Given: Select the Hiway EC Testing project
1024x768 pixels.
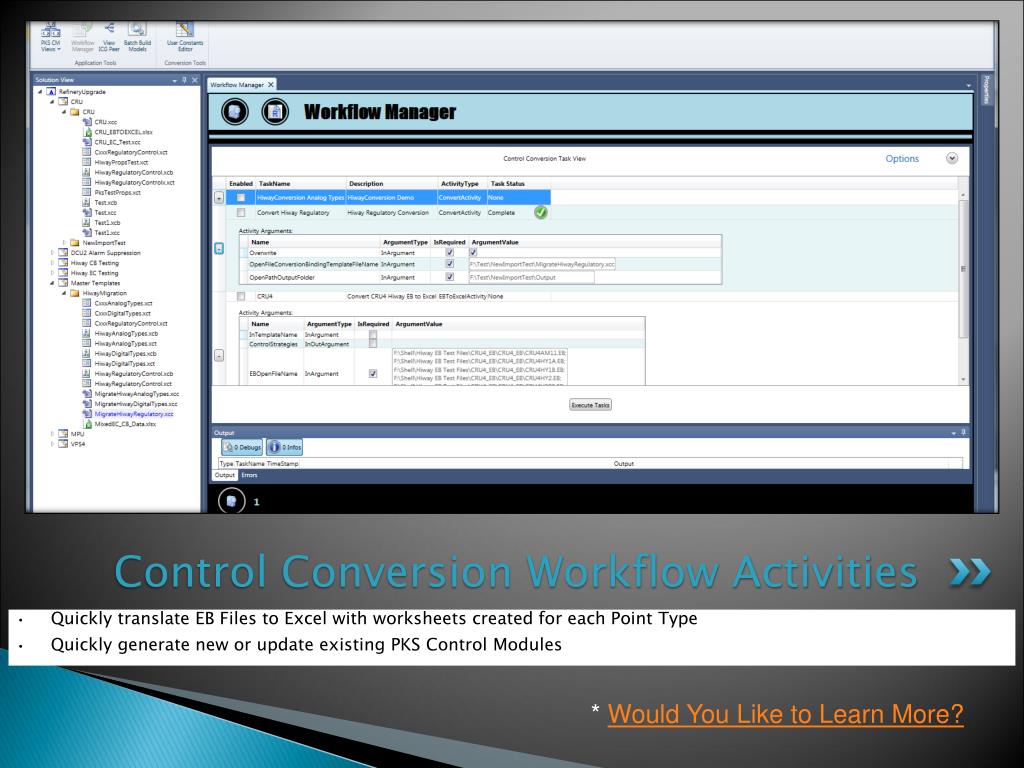Looking at the screenshot, I should coord(94,273).
